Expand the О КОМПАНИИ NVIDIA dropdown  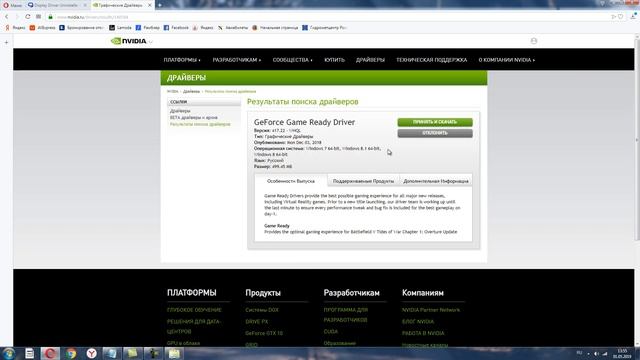[x=507, y=60]
